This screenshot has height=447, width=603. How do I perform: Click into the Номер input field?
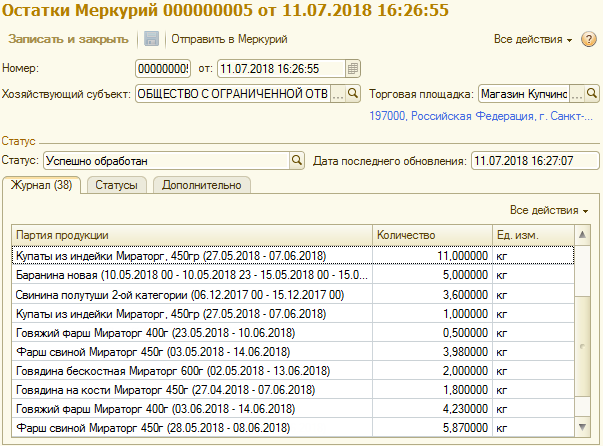163,69
